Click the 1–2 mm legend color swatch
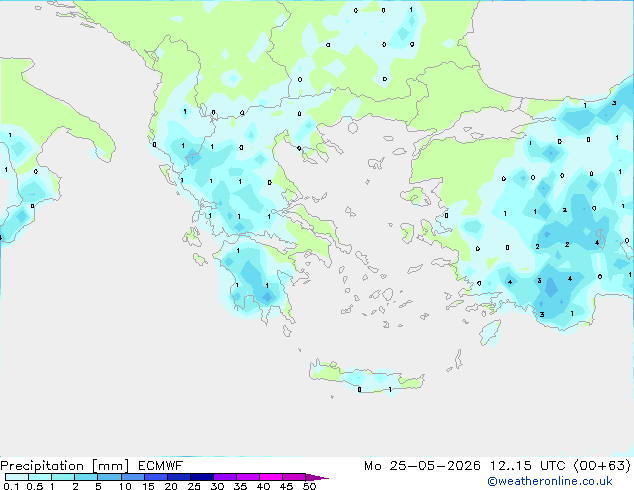Screen dimensions: 634x490 (63, 477)
